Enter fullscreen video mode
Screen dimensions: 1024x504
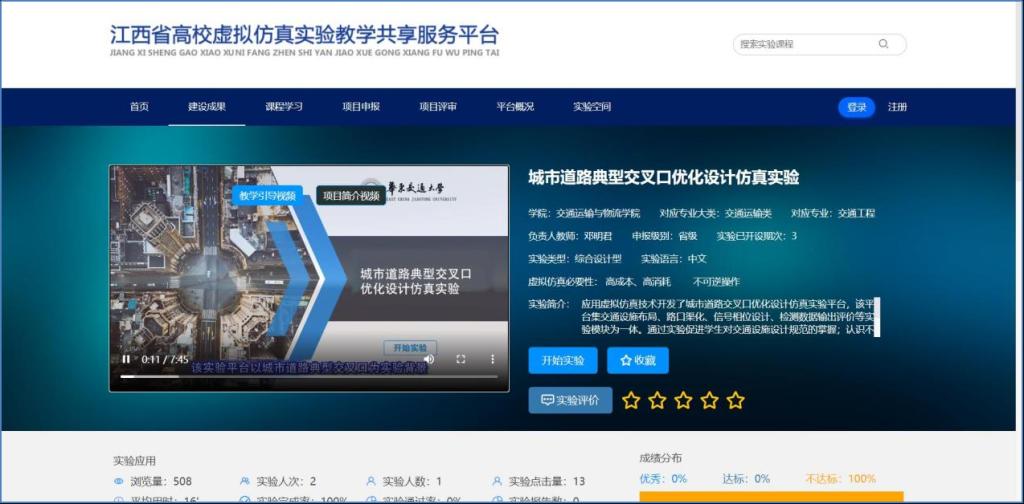click(461, 359)
